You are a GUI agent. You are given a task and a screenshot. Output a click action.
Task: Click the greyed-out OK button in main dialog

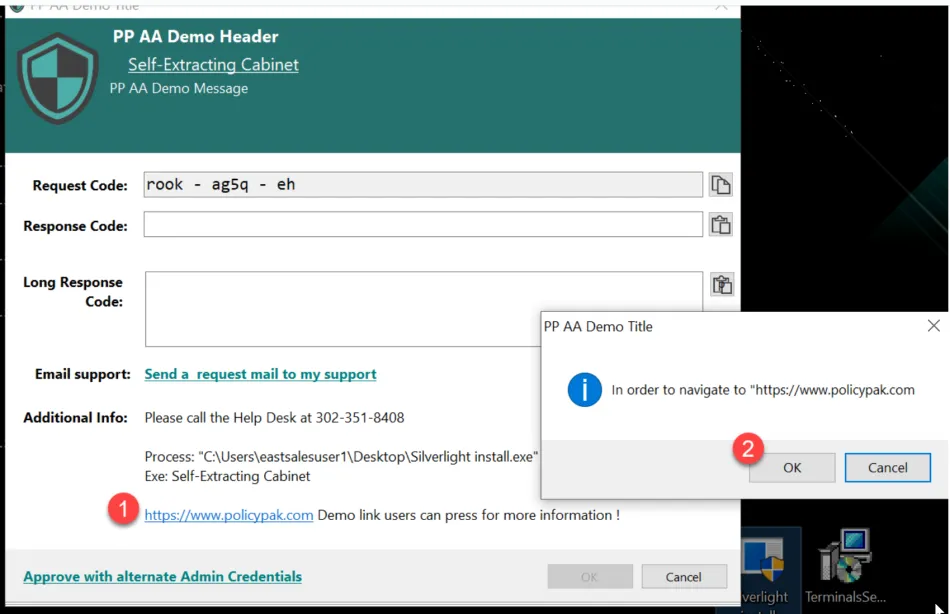pos(589,577)
